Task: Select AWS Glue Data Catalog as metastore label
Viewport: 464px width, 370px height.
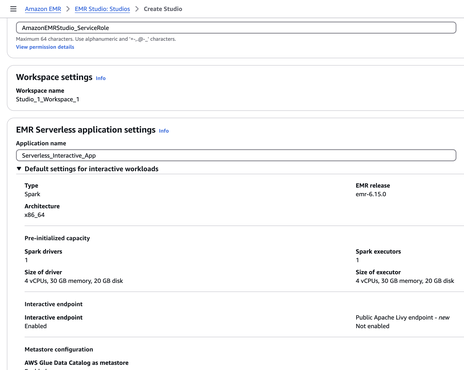Action: pyautogui.click(x=77, y=363)
